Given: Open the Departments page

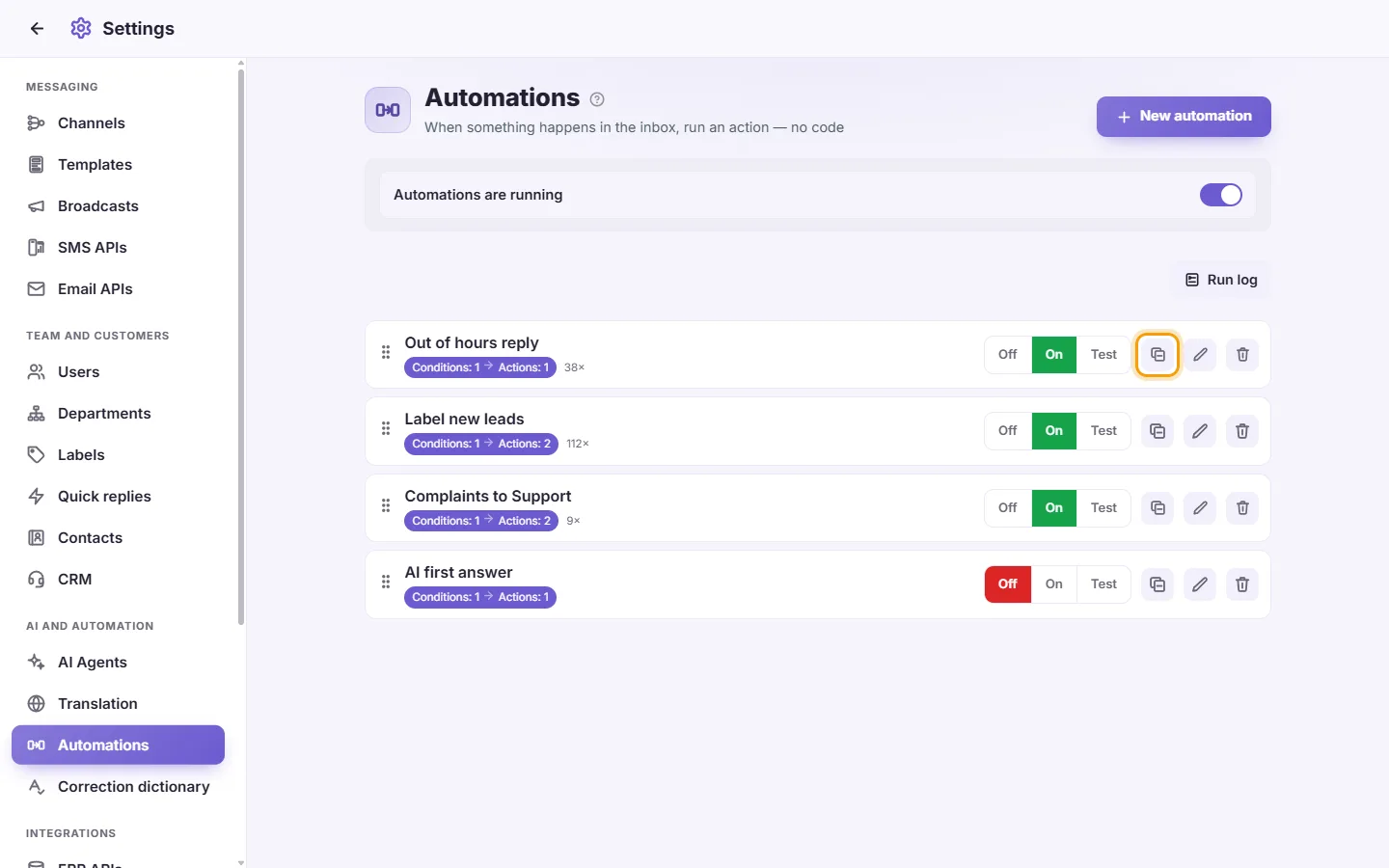Looking at the screenshot, I should (x=118, y=414).
